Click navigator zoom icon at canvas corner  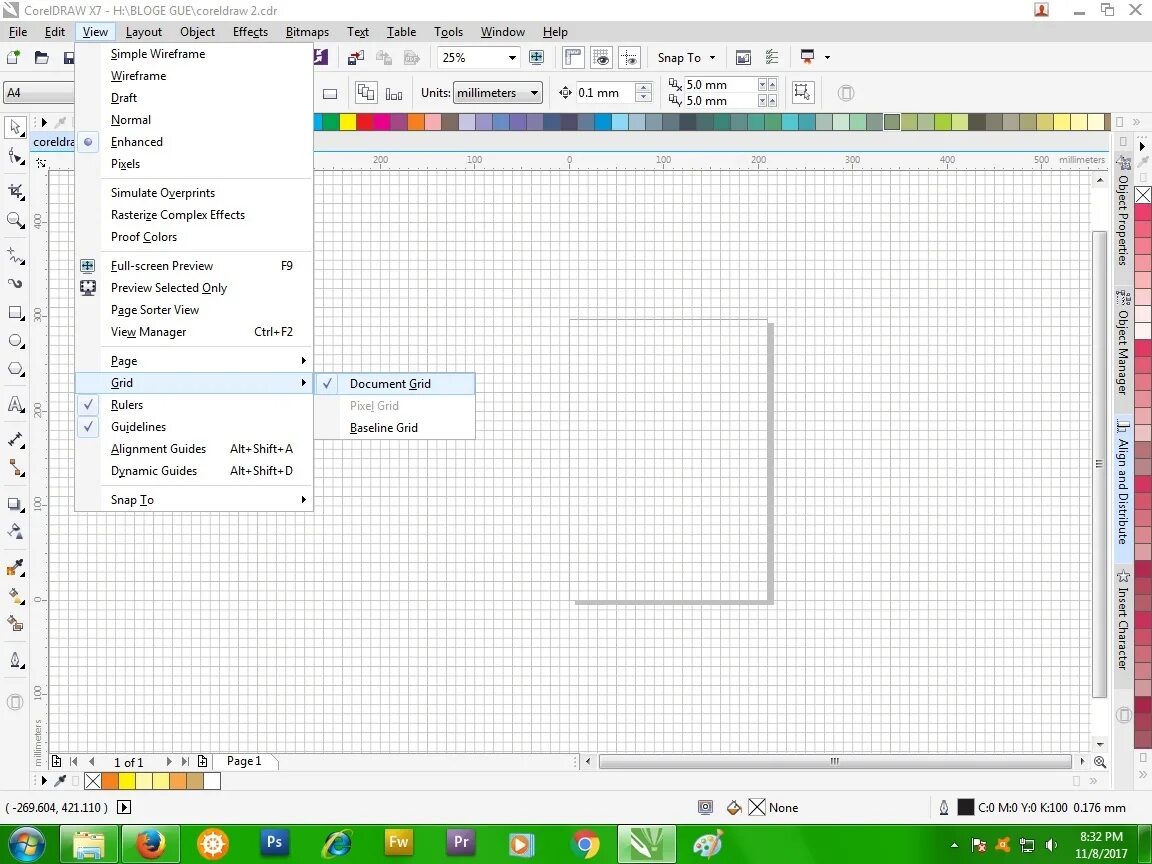(1100, 762)
